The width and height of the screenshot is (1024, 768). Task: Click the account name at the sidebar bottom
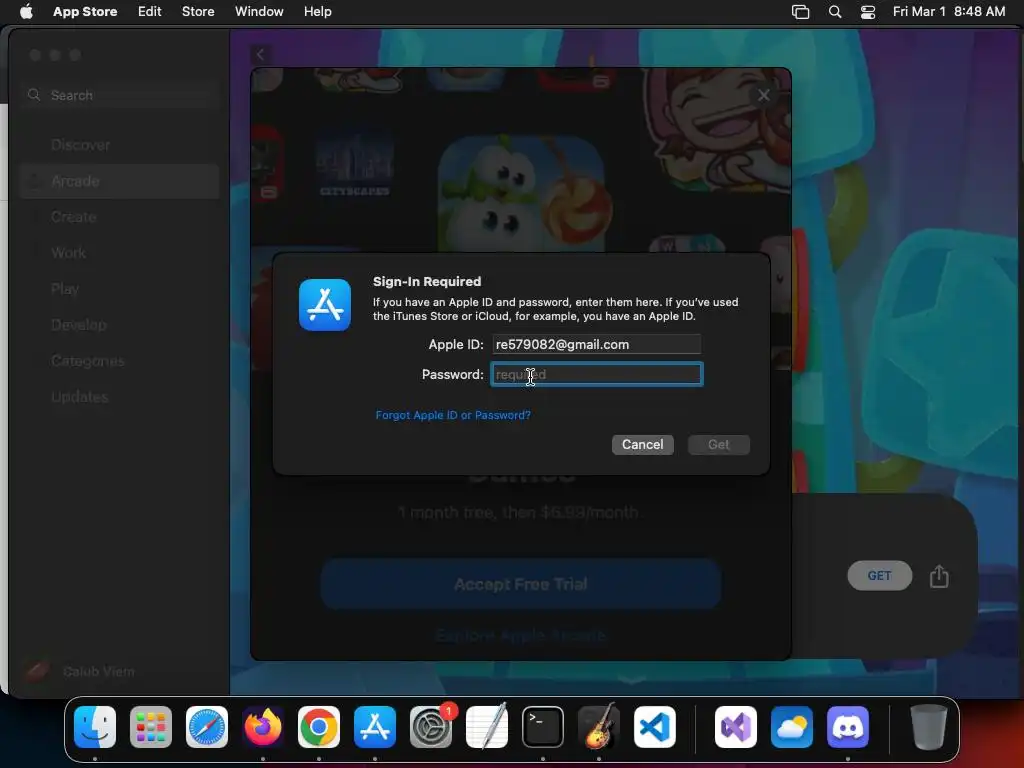99,671
